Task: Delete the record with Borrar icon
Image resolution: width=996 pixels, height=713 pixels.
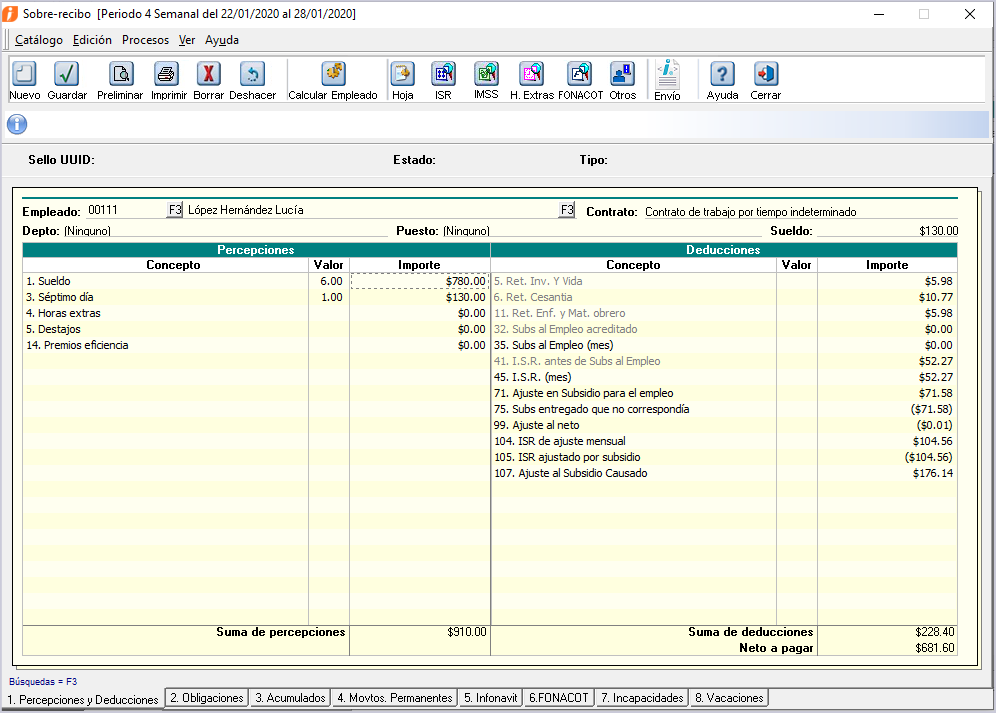Action: click(208, 75)
